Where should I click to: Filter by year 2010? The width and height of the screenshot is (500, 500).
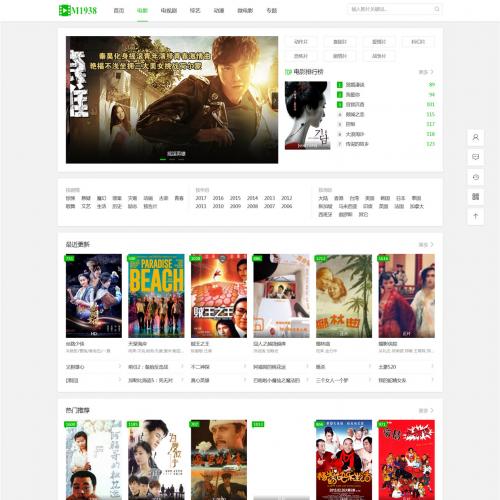pos(218,206)
